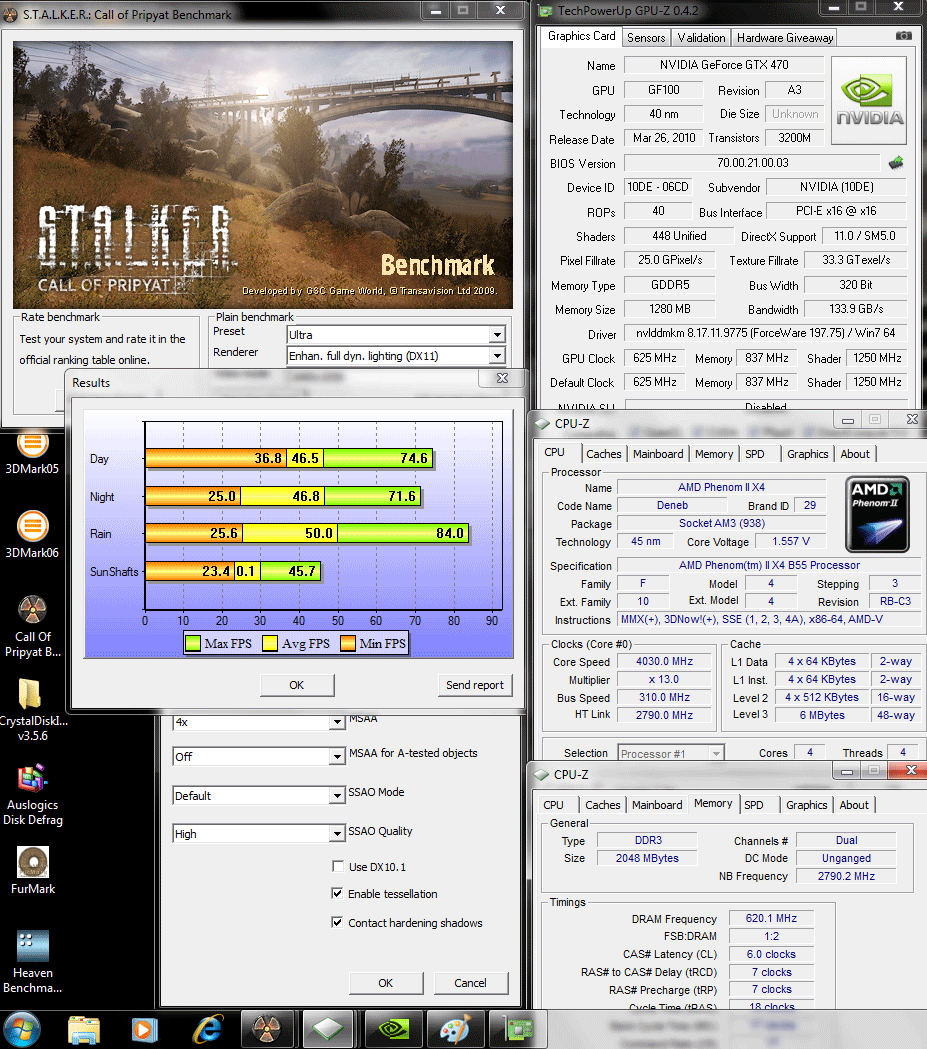927x1049 pixels.
Task: Click the Avg FPS yellow legend swatch
Action: (270, 644)
